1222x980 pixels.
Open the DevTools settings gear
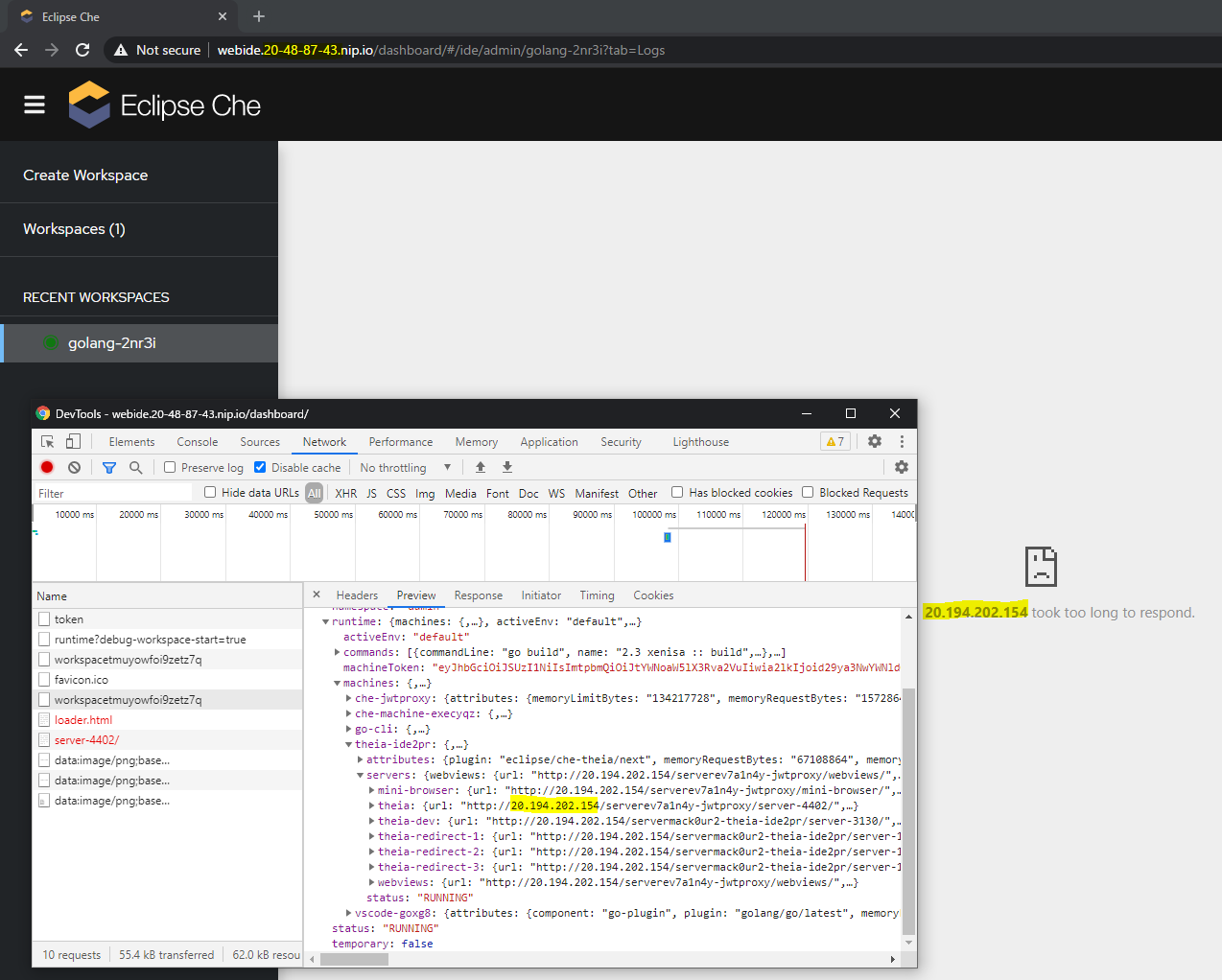click(873, 441)
